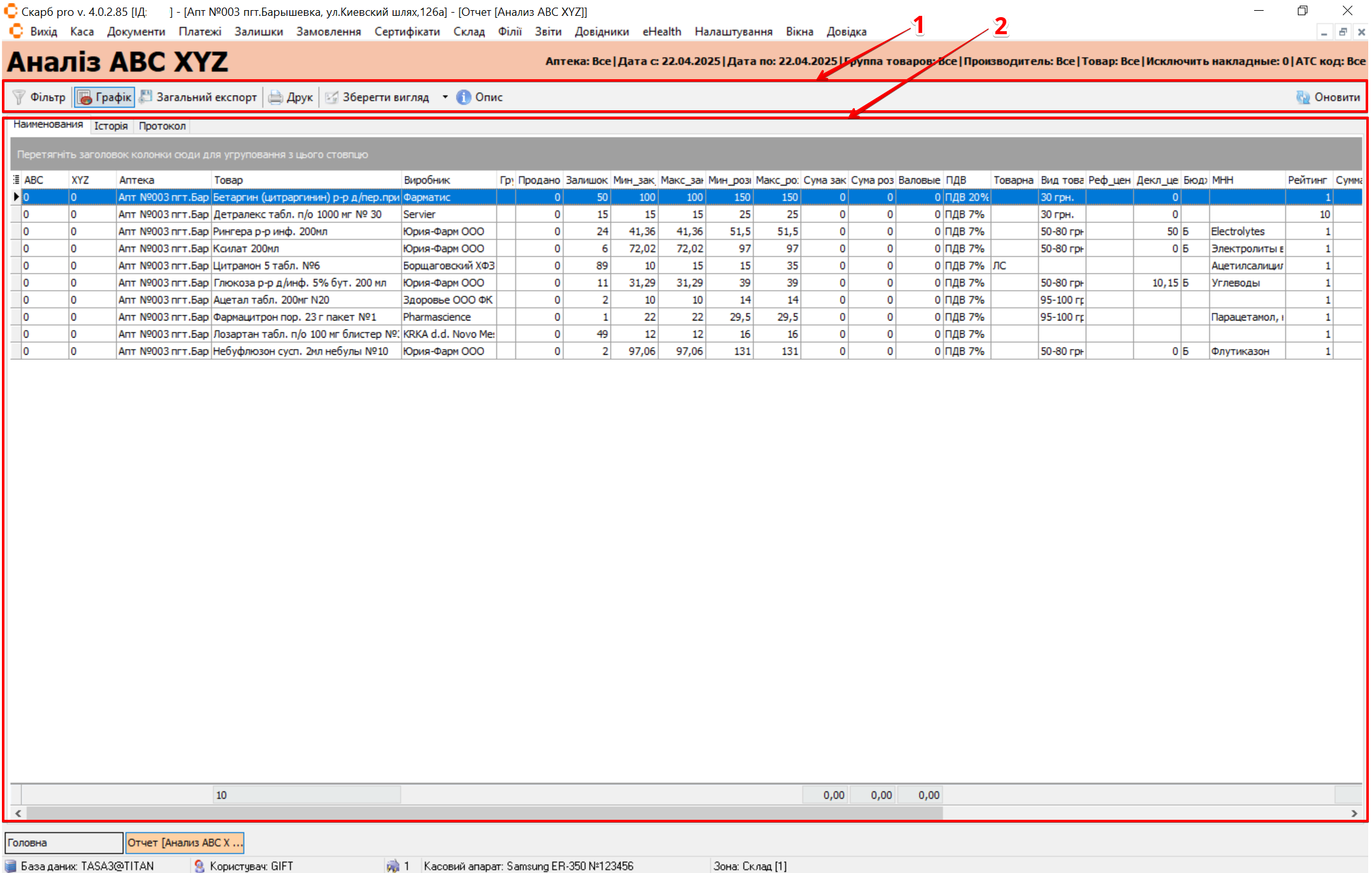Screen dimensions: 1372x873
Task: Select the Головна window tab
Action: coord(63,843)
